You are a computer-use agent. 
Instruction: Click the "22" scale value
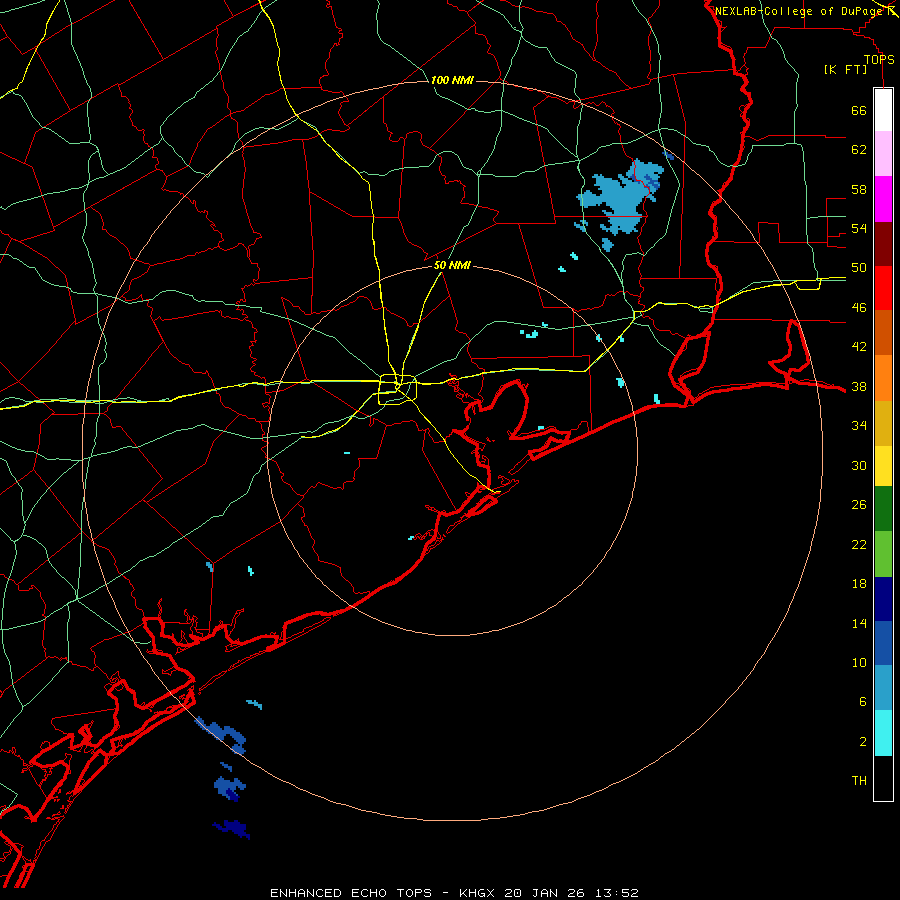(859, 544)
